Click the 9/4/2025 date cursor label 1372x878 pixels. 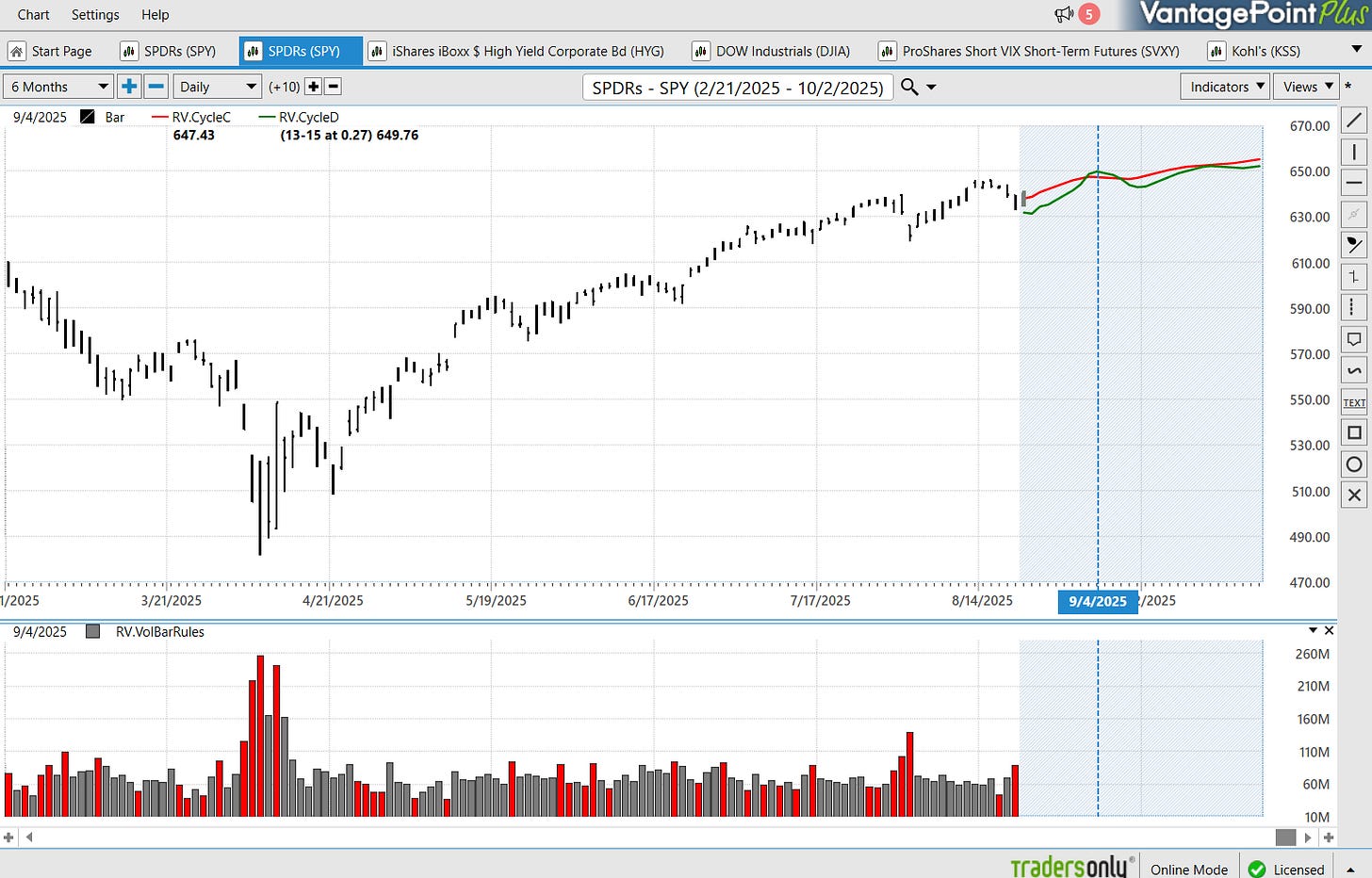click(x=1098, y=601)
